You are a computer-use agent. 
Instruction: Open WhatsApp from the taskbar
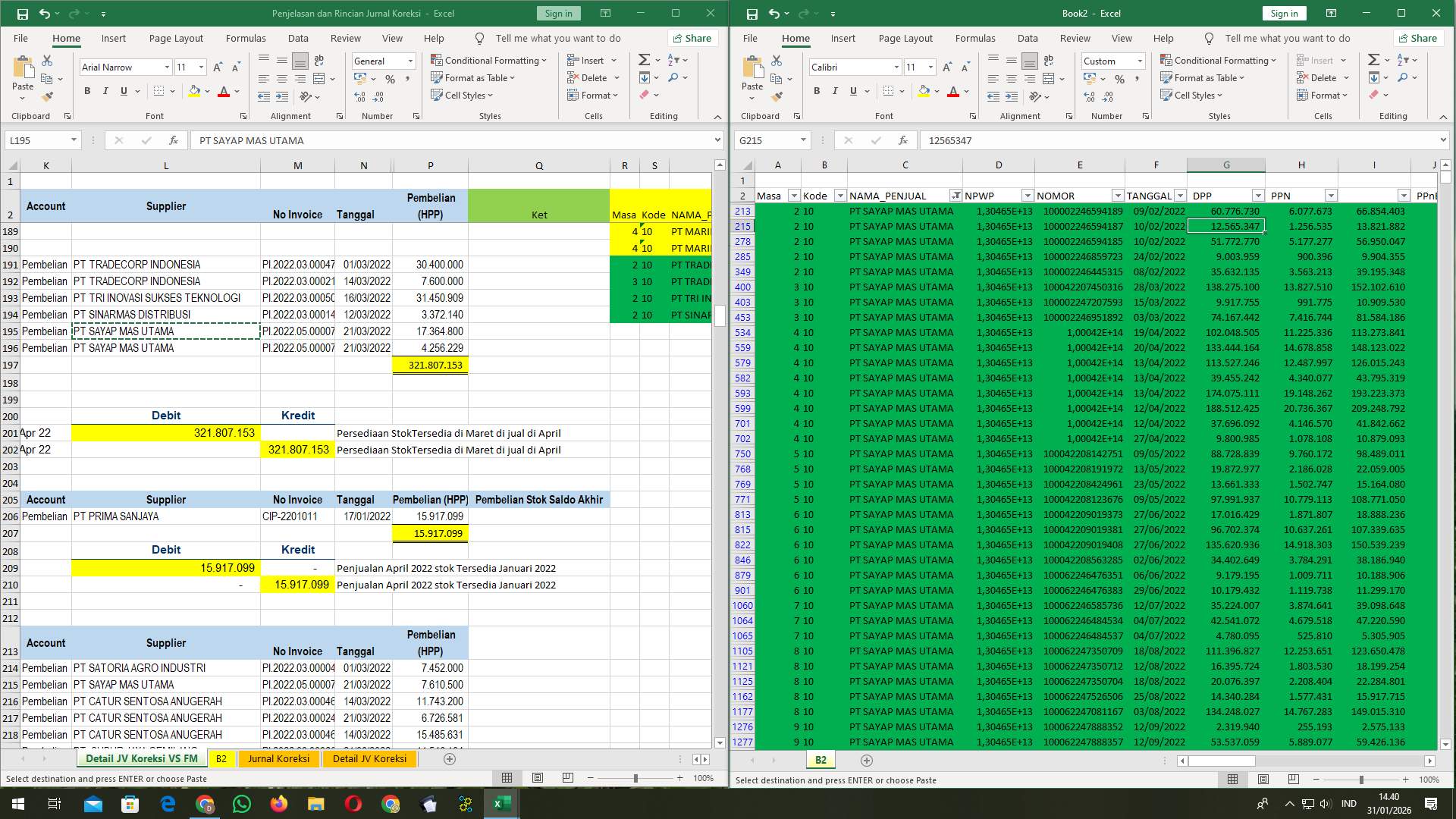[242, 803]
